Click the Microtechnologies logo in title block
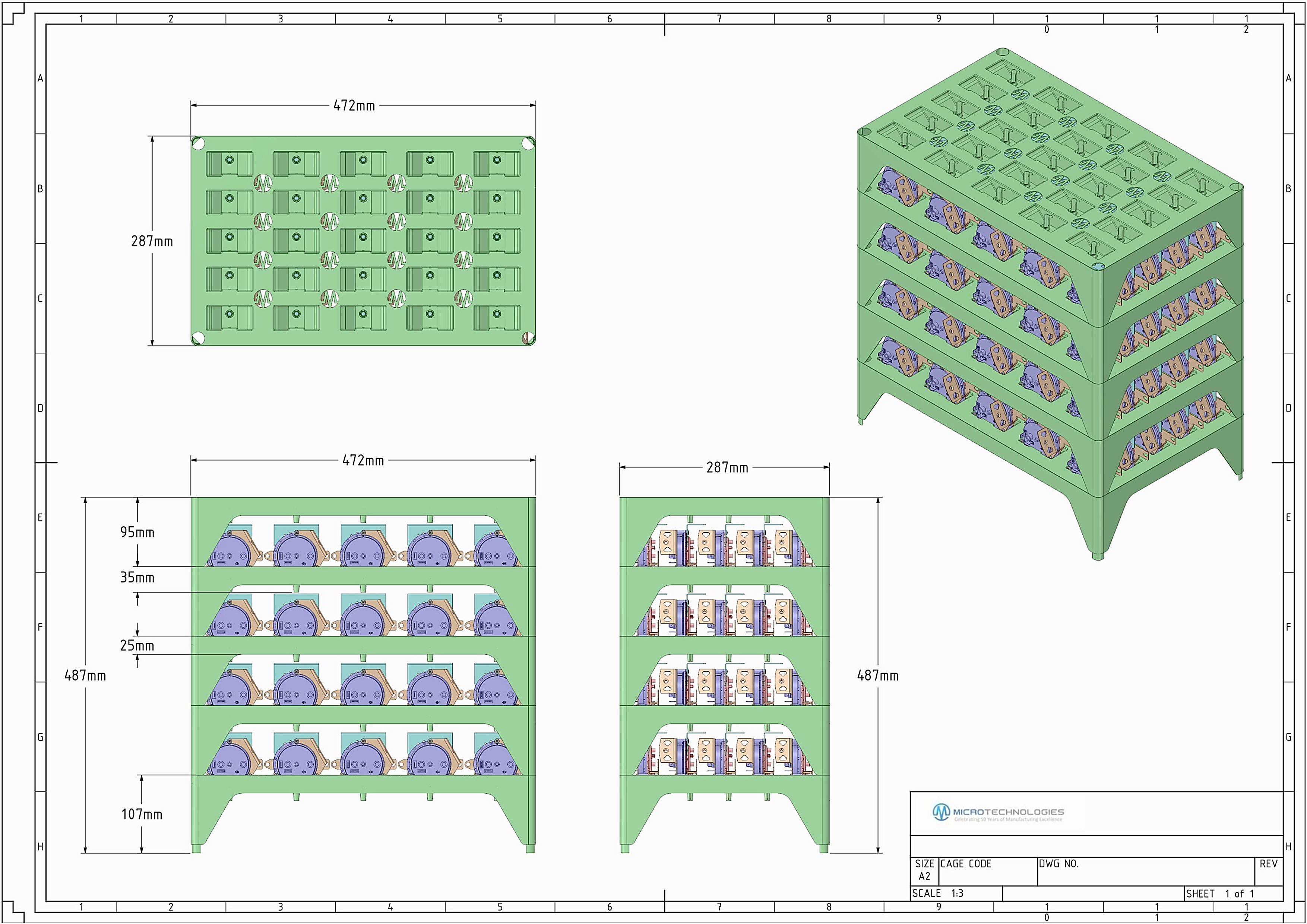The image size is (1307, 924). pyautogui.click(x=997, y=813)
